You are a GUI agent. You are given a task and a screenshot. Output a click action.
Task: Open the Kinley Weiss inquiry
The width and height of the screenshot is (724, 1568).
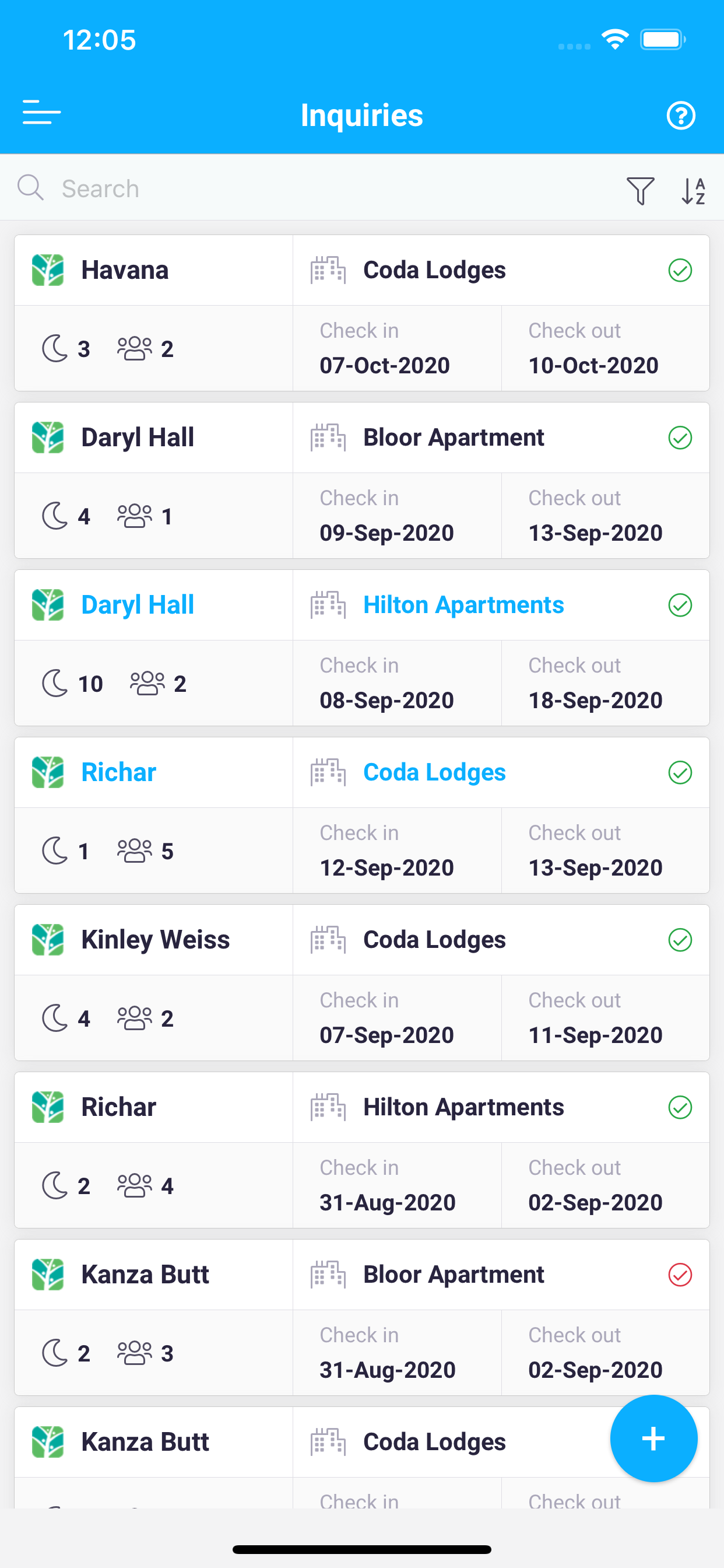click(x=156, y=940)
